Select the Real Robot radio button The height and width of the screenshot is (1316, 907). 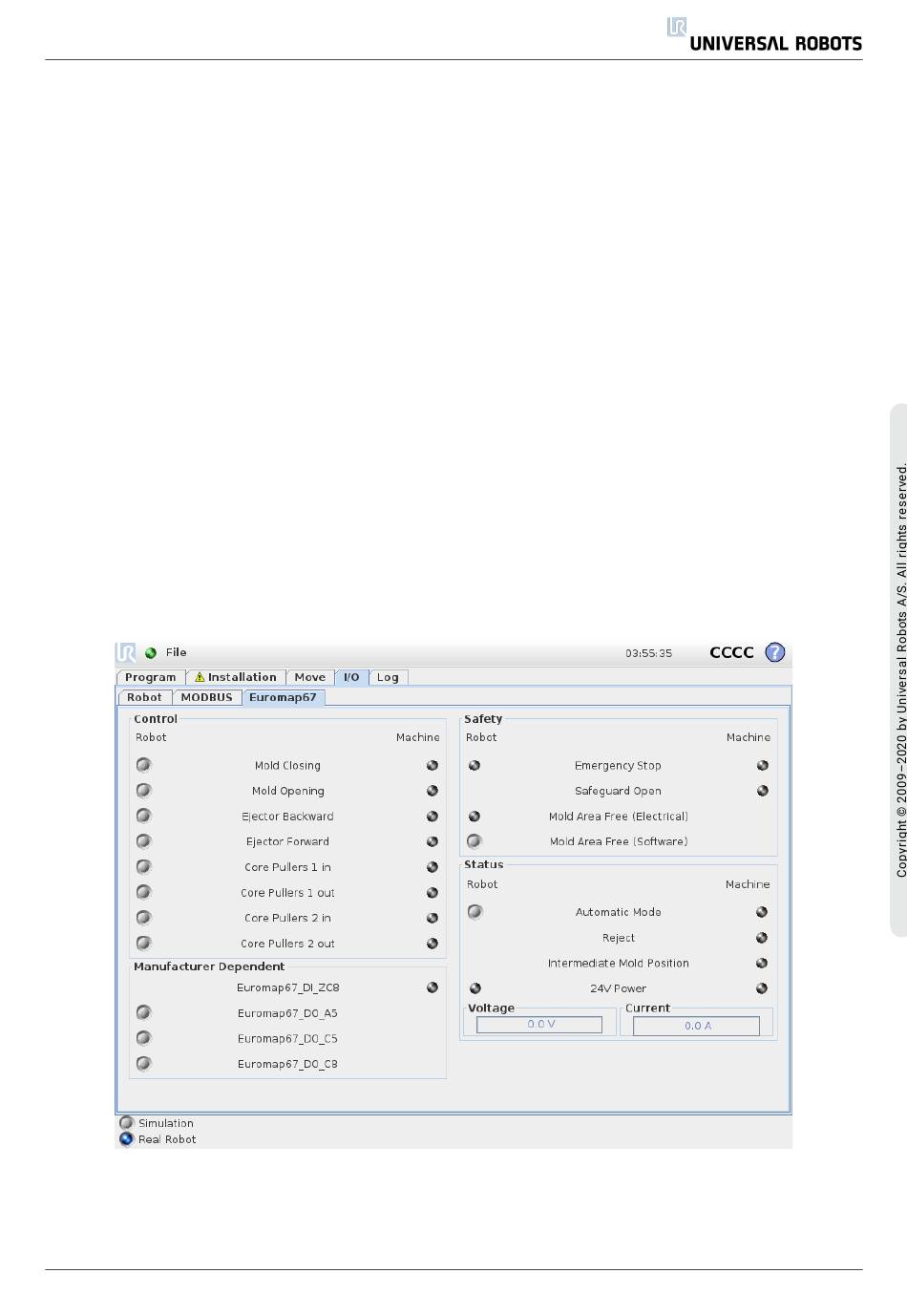(x=126, y=1139)
